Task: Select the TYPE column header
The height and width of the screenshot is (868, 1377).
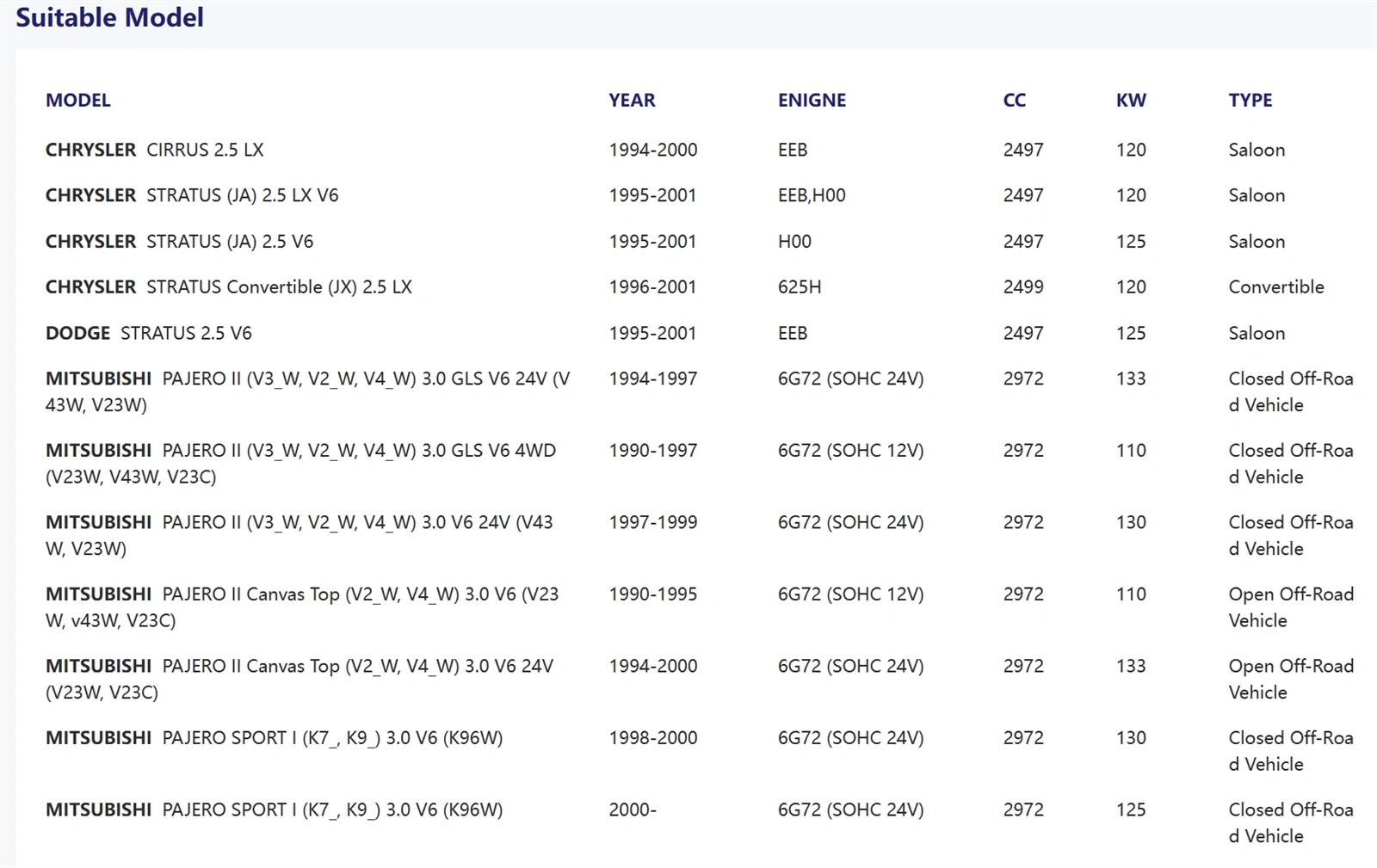Action: click(1250, 100)
